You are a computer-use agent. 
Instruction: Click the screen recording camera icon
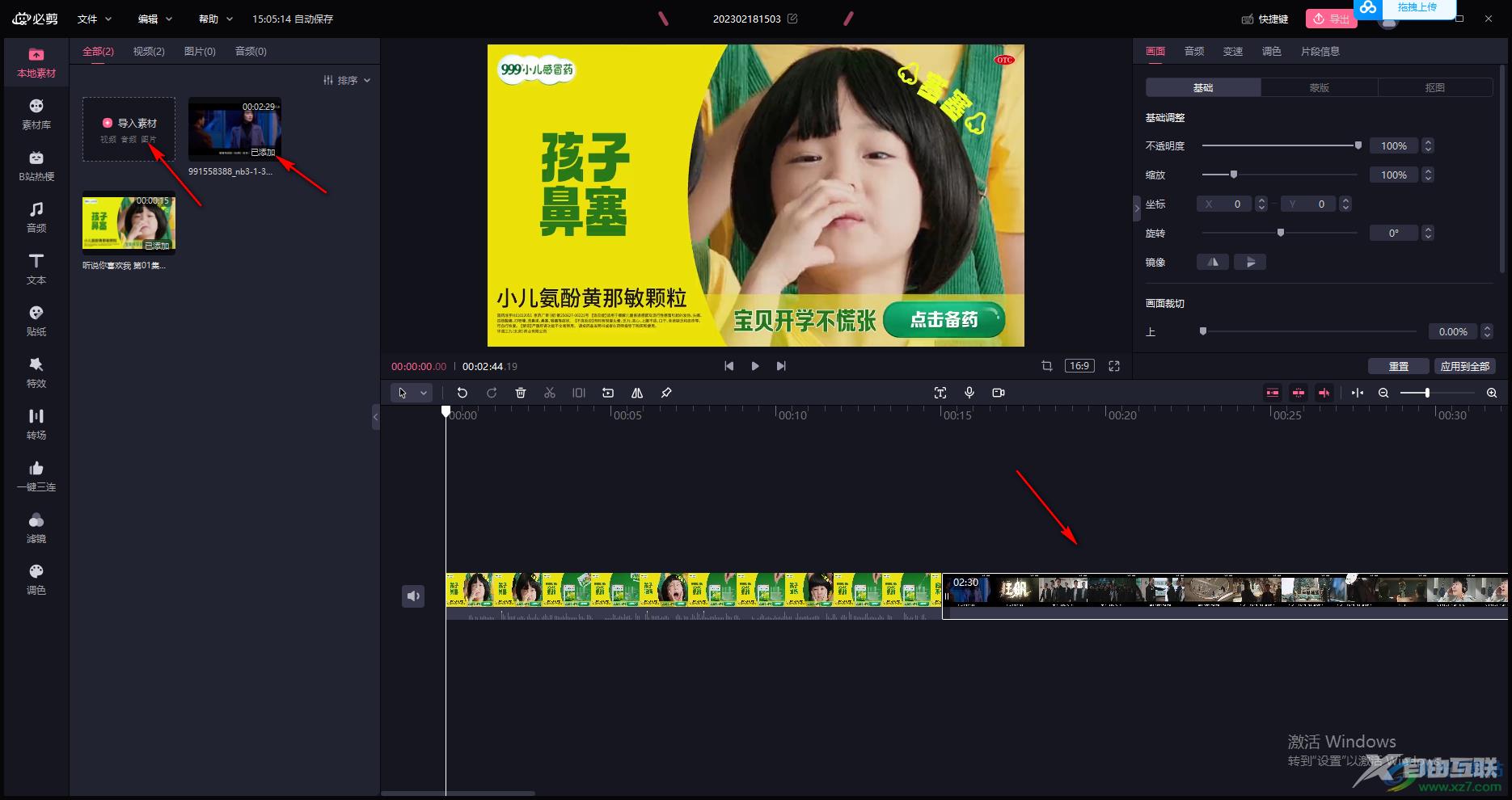tap(999, 393)
